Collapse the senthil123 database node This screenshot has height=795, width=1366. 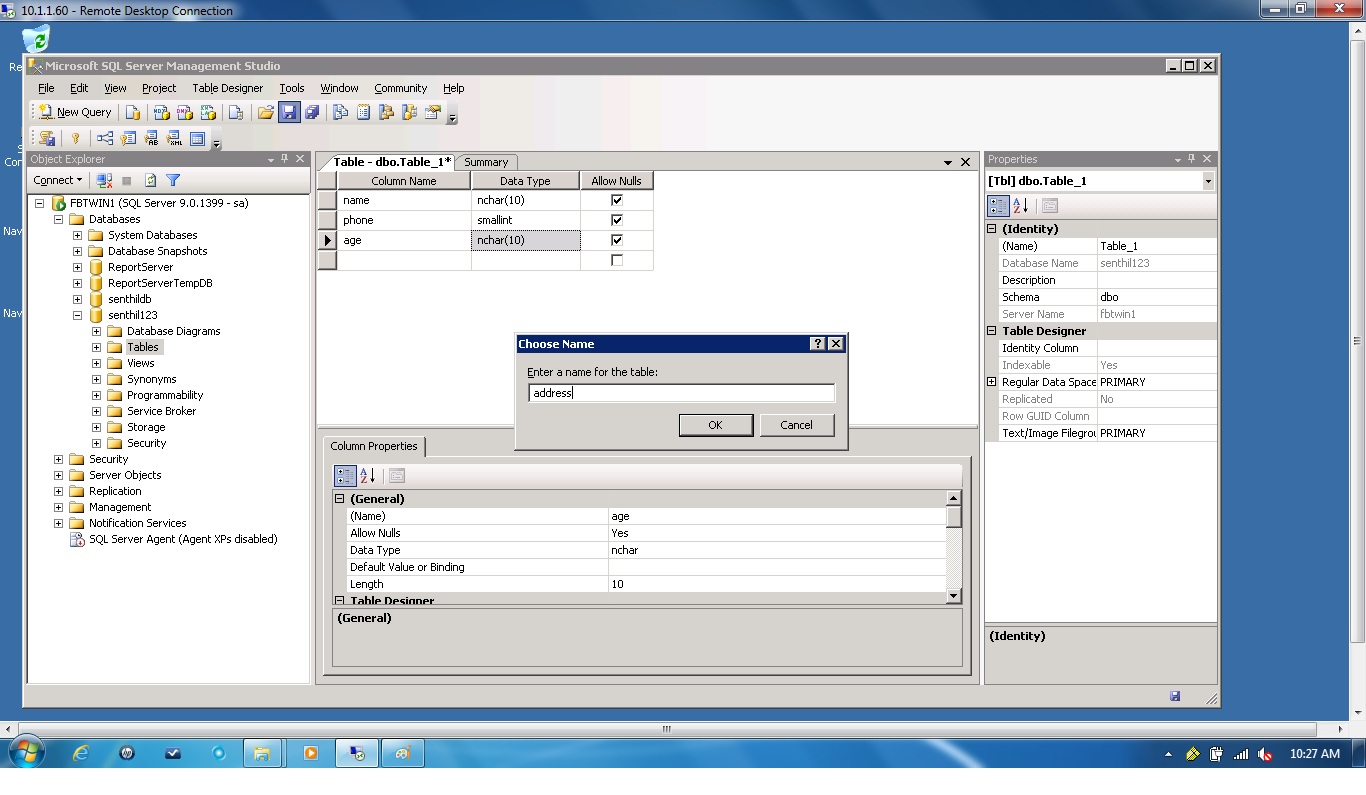point(76,315)
